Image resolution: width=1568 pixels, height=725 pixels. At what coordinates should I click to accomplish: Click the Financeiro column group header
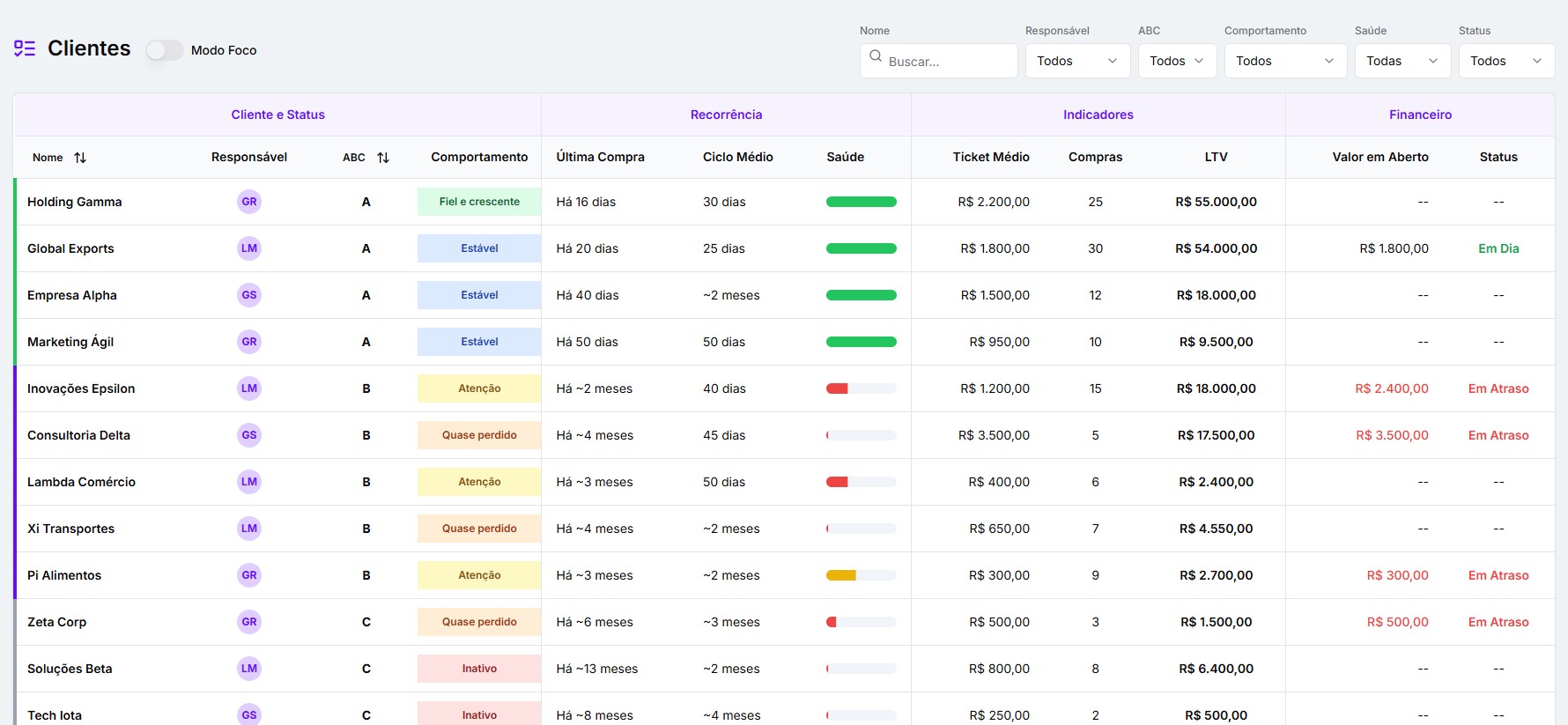tap(1420, 115)
